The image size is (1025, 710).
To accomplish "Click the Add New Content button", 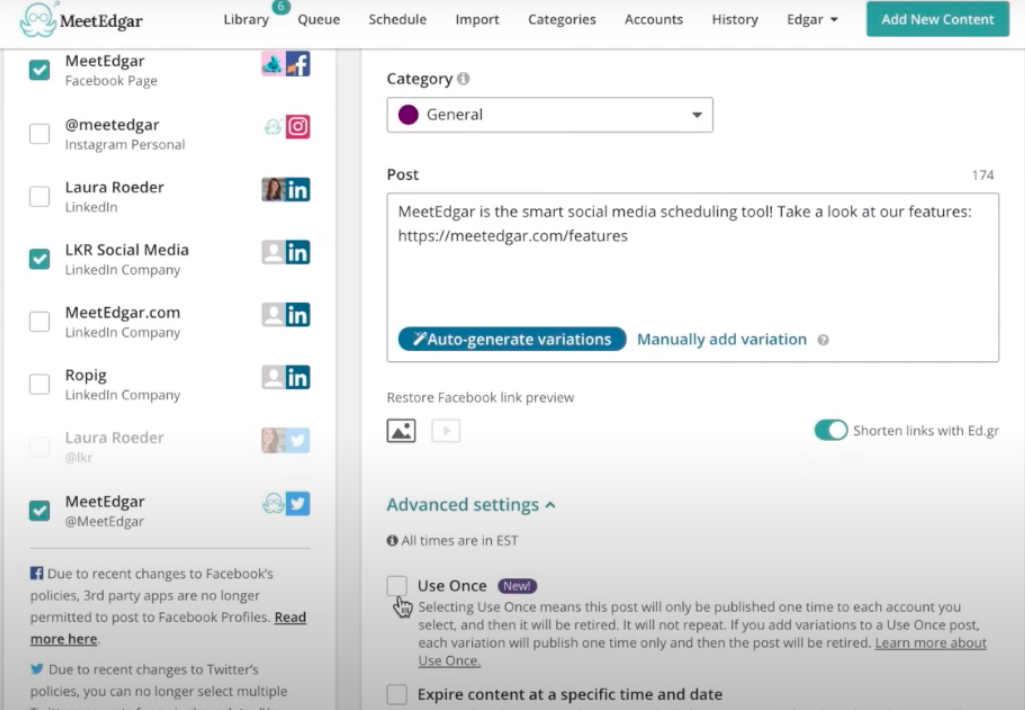I will pyautogui.click(x=937, y=20).
